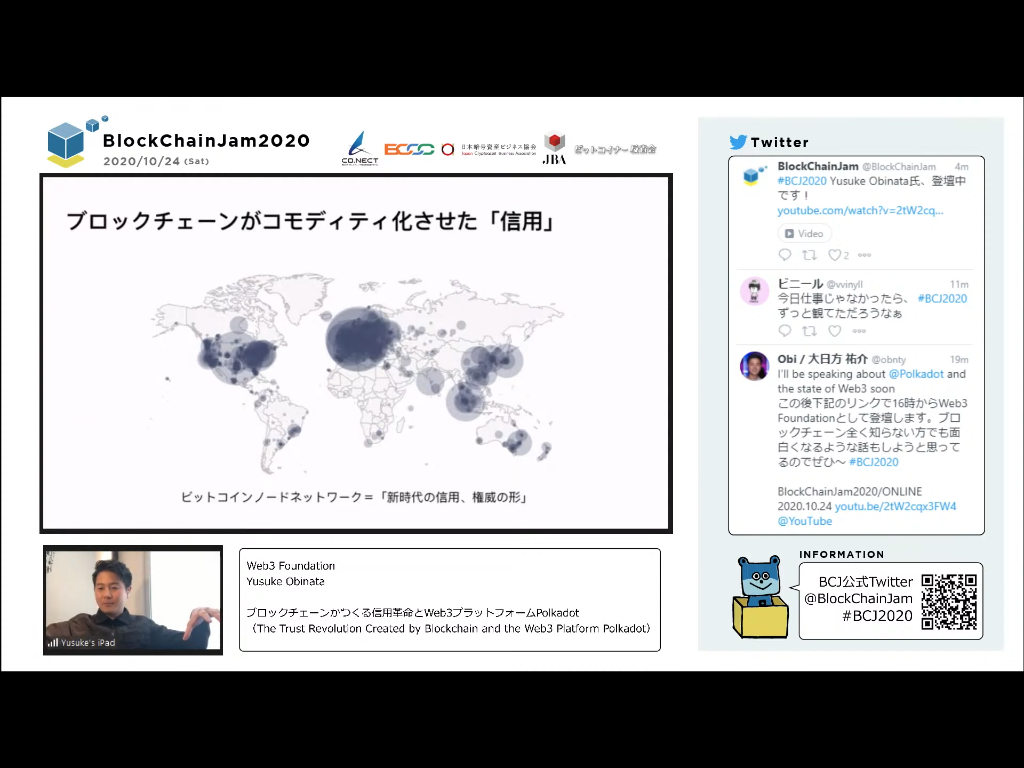Retweet the ビニール tweet
This screenshot has width=1024, height=768.
tap(809, 330)
